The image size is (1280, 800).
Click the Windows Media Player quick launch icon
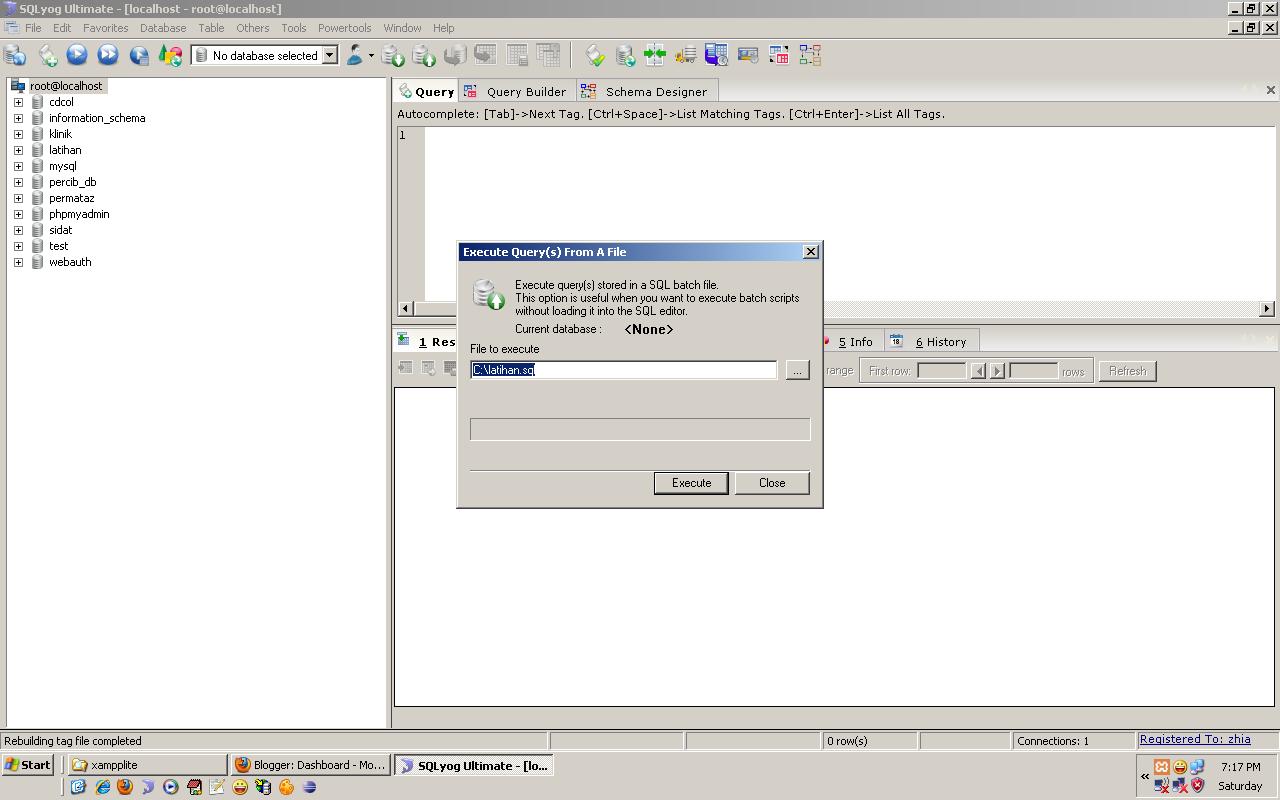point(171,787)
